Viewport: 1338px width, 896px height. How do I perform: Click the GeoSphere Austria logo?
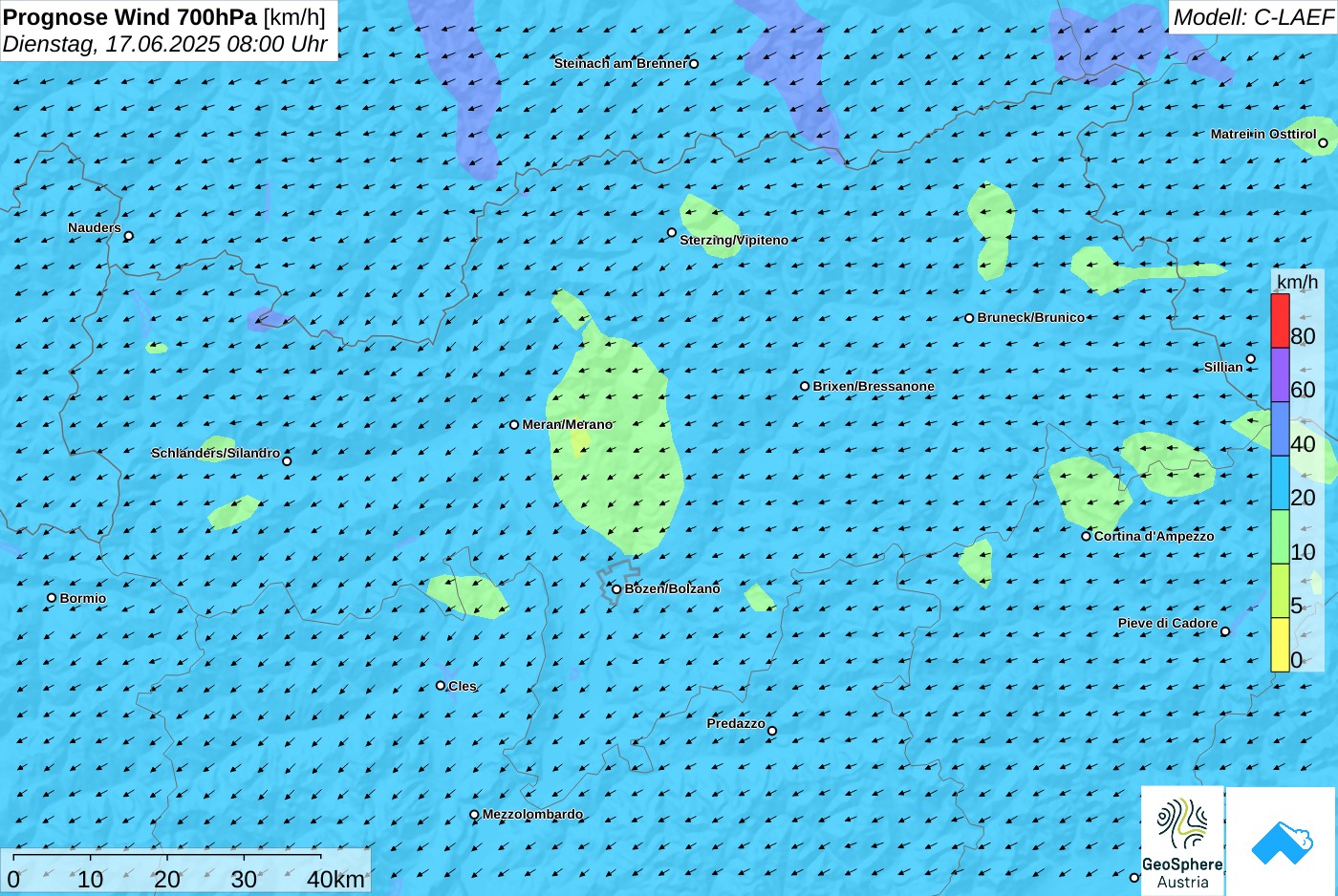(1182, 841)
